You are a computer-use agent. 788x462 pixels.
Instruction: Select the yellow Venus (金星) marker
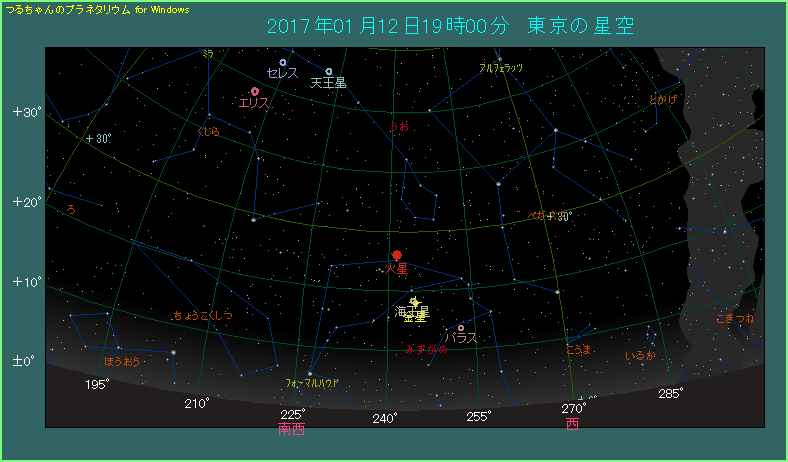click(414, 302)
